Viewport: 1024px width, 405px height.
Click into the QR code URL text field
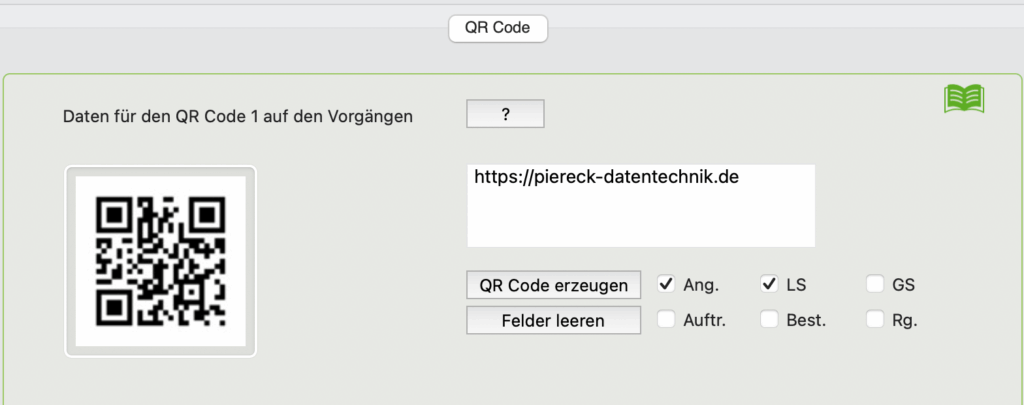tap(640, 206)
